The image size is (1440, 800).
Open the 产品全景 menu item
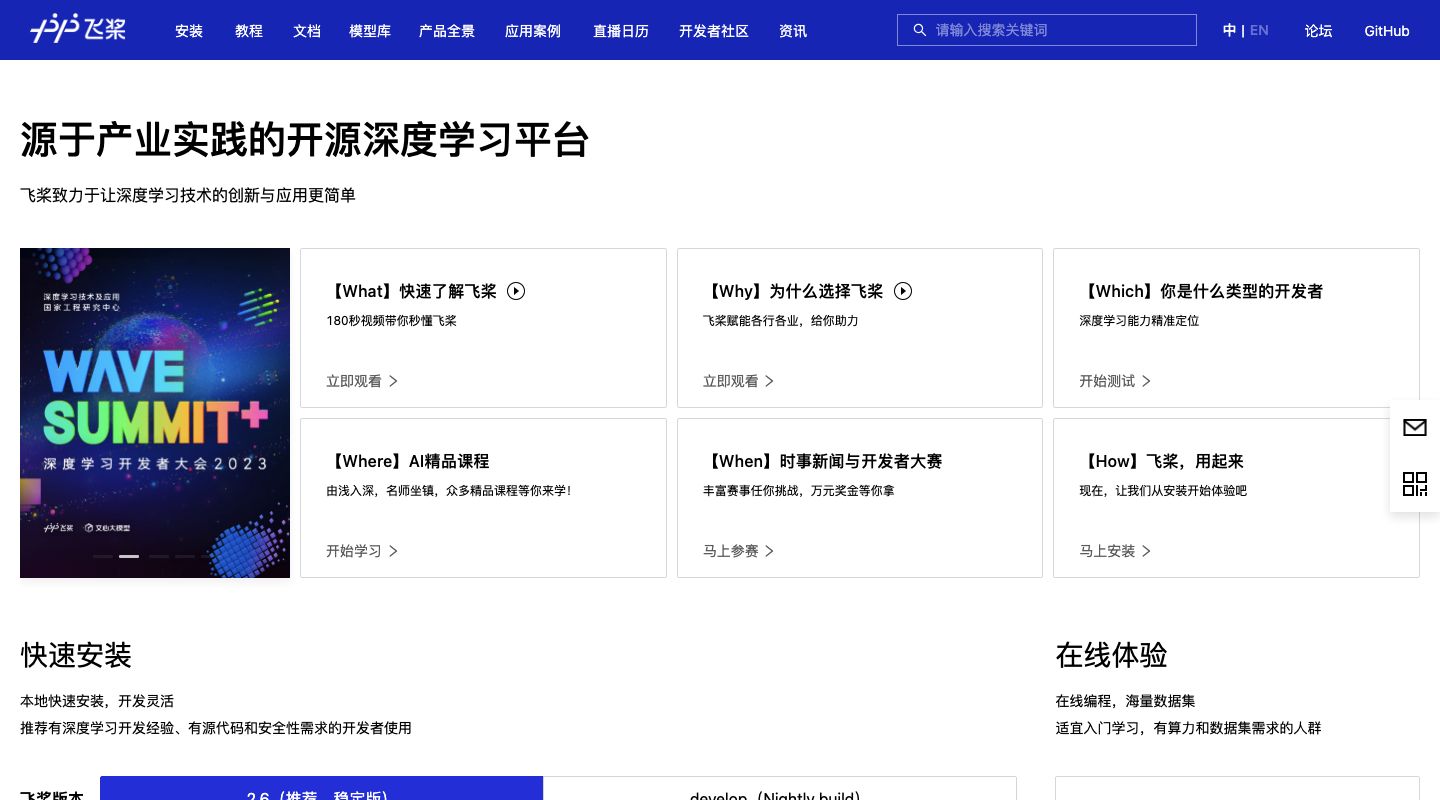click(x=447, y=31)
